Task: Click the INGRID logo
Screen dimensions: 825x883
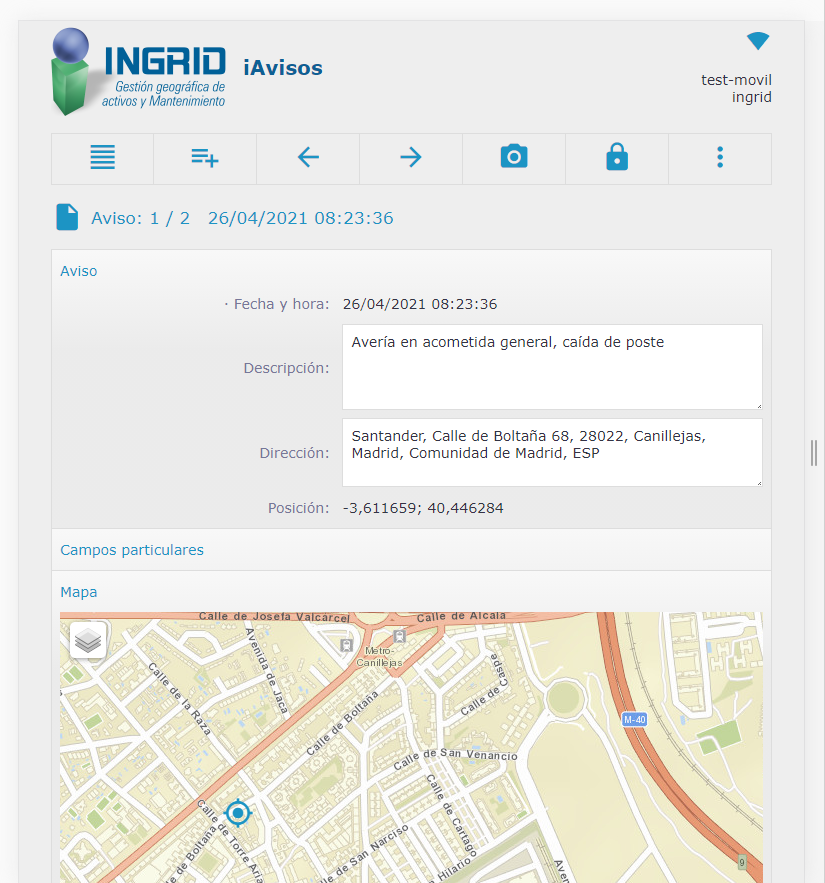Action: point(140,71)
